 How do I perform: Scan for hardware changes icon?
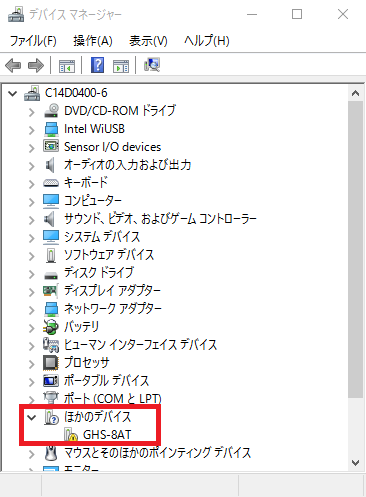[152, 65]
